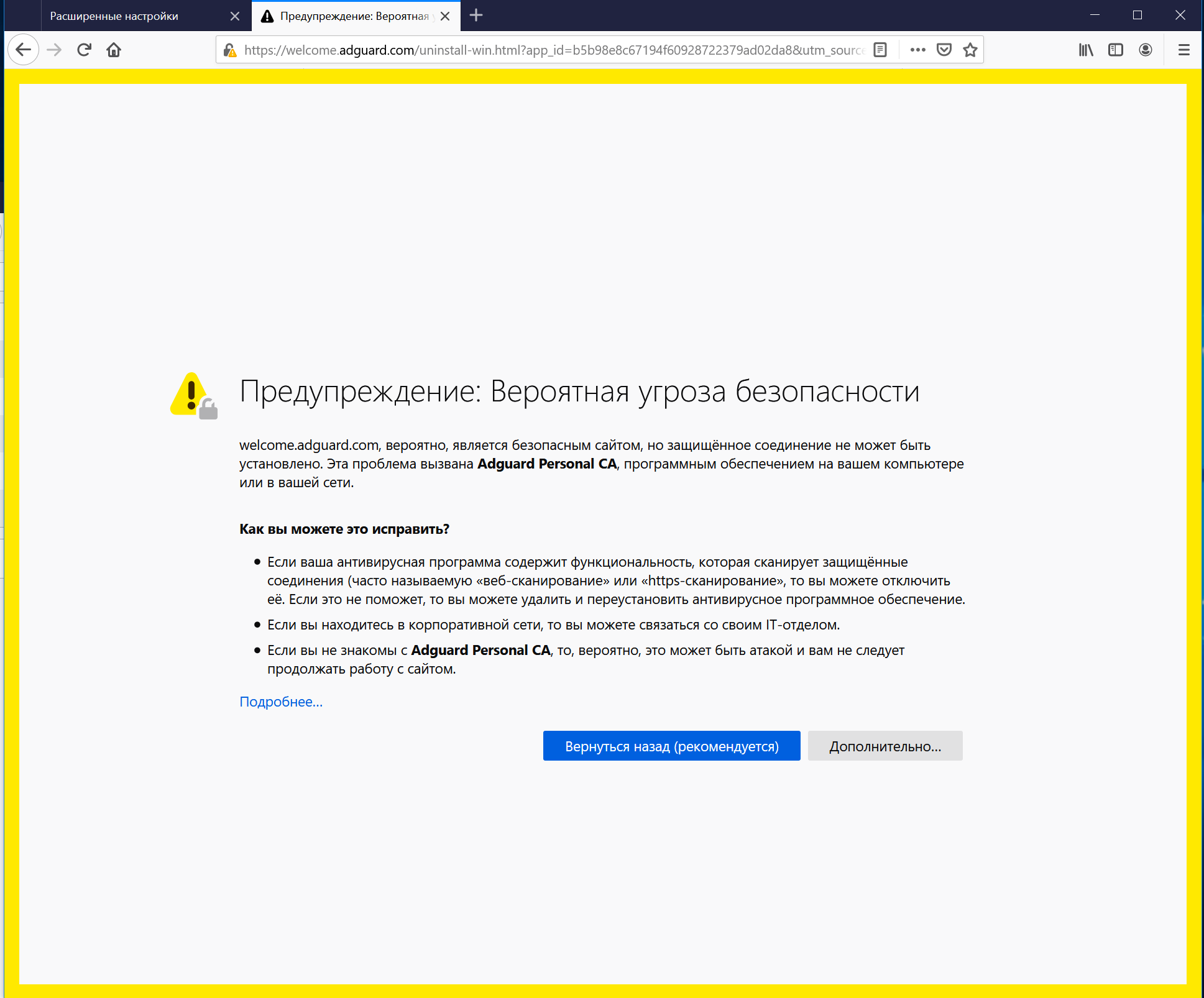
Task: Open the Library bookmarks icon
Action: coord(1086,50)
